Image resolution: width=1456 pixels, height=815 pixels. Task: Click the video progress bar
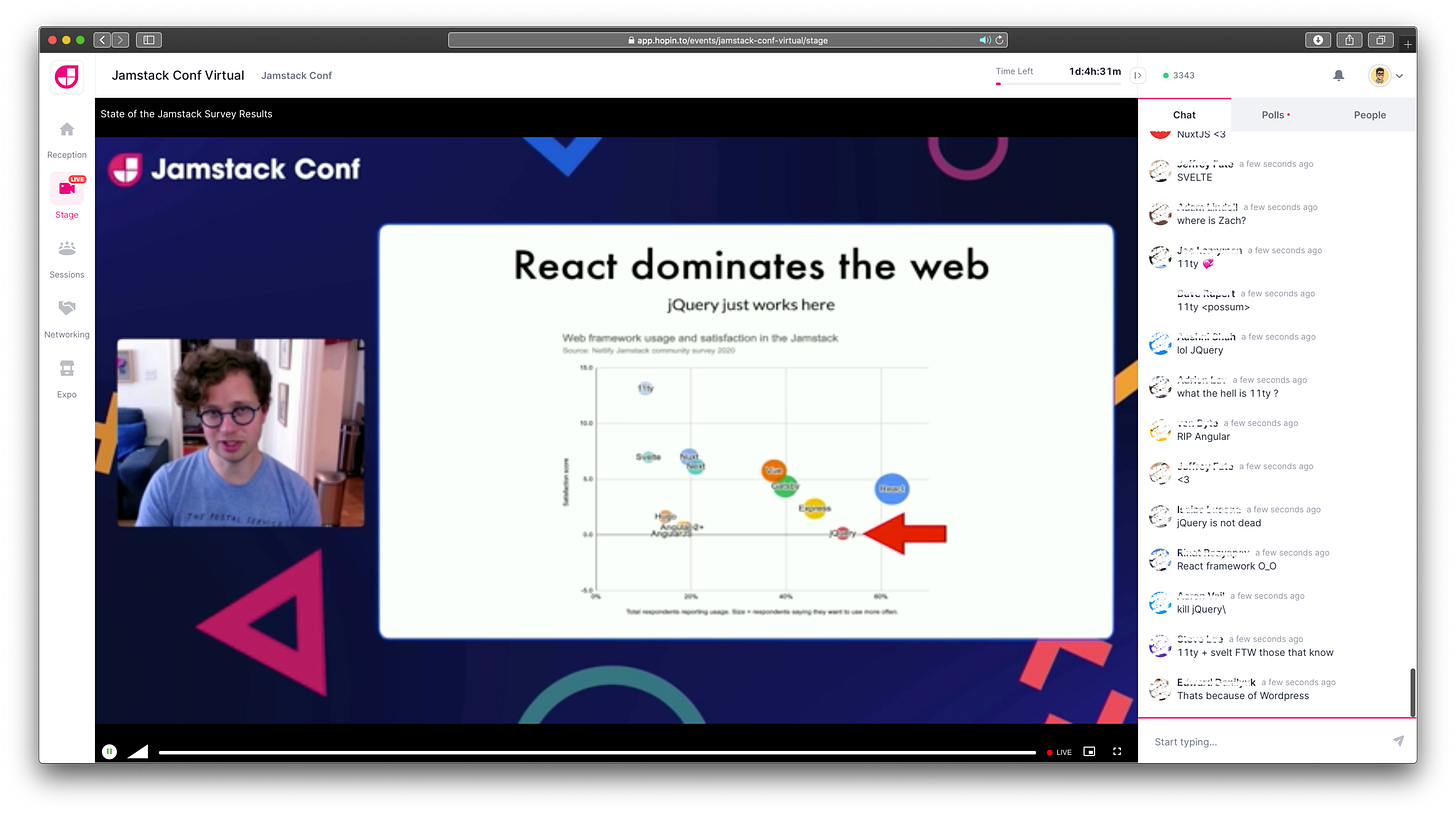[x=597, y=752]
